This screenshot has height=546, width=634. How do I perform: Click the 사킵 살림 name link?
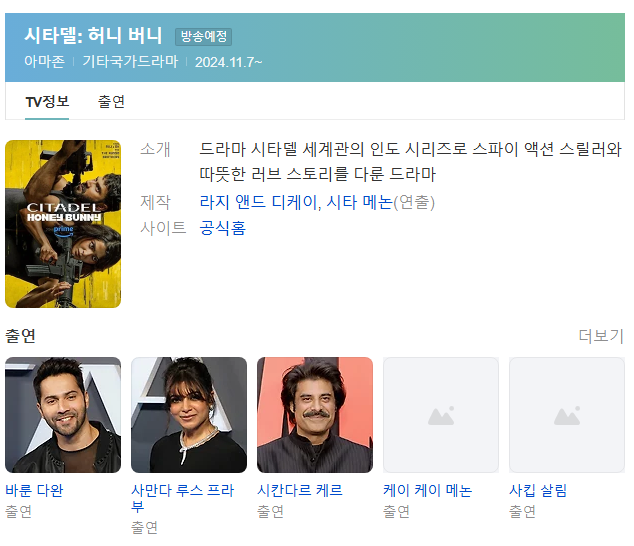click(x=538, y=490)
